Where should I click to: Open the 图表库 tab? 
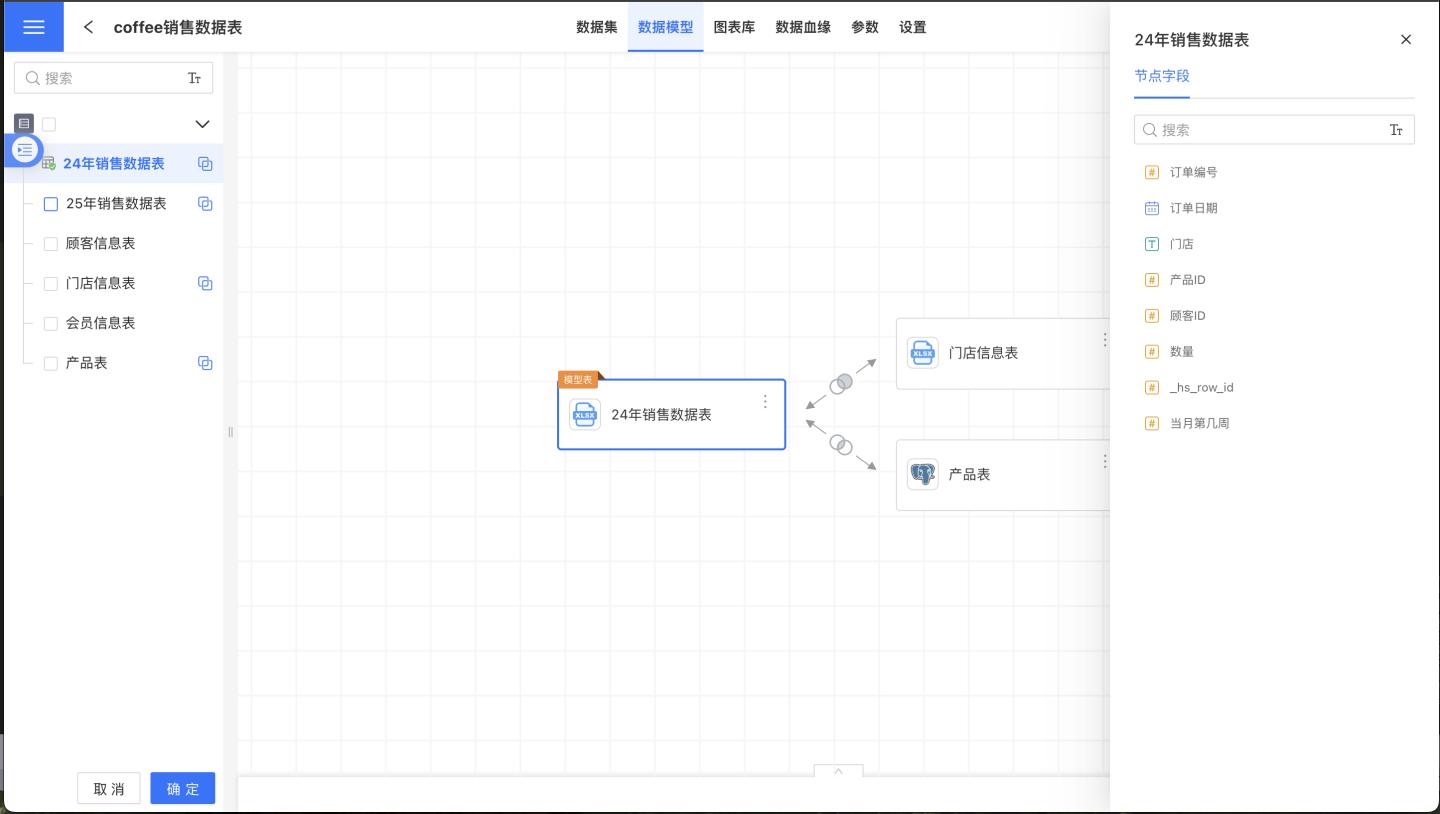pos(734,27)
